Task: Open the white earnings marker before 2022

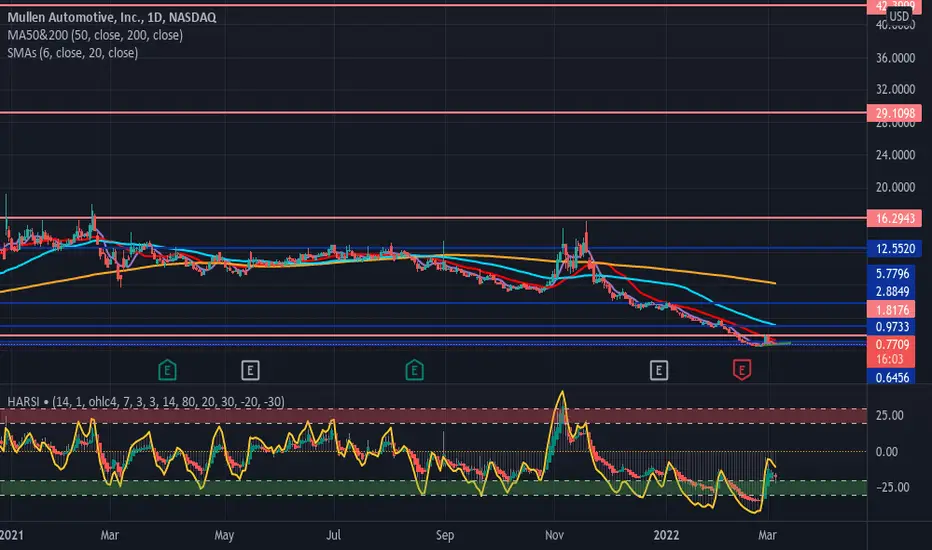Action: click(x=659, y=370)
